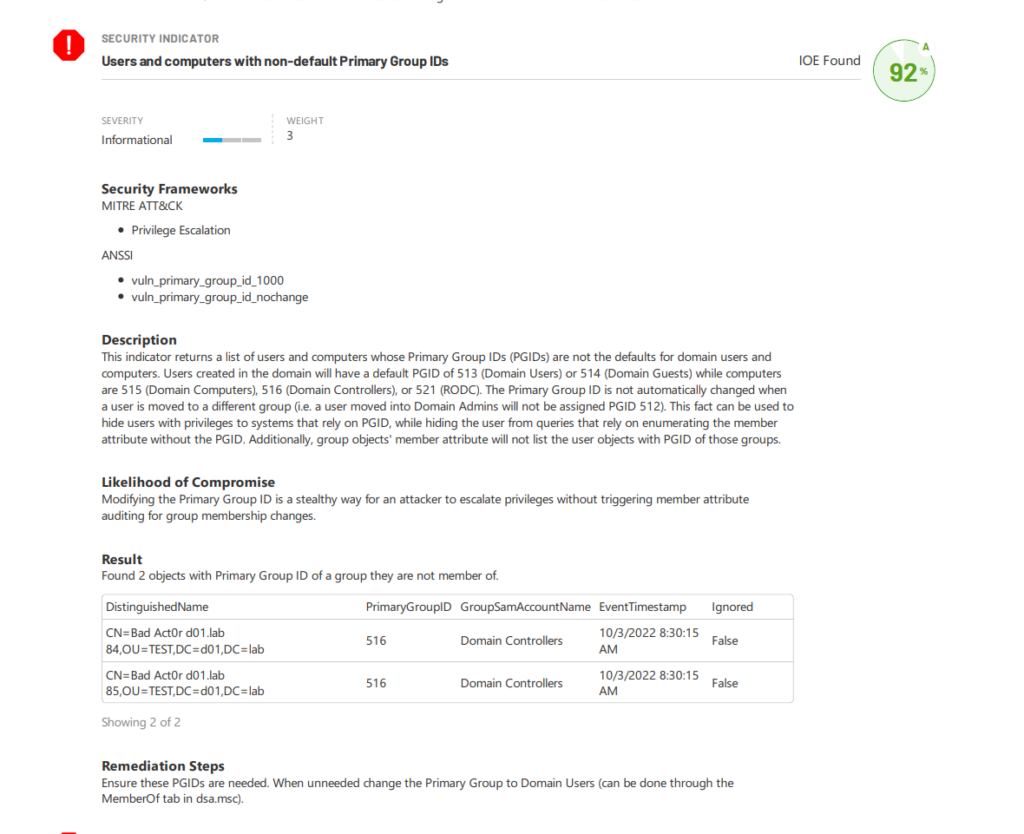Image resolution: width=1024 pixels, height=834 pixels.
Task: Click the Weight value 3
Action: [x=290, y=136]
